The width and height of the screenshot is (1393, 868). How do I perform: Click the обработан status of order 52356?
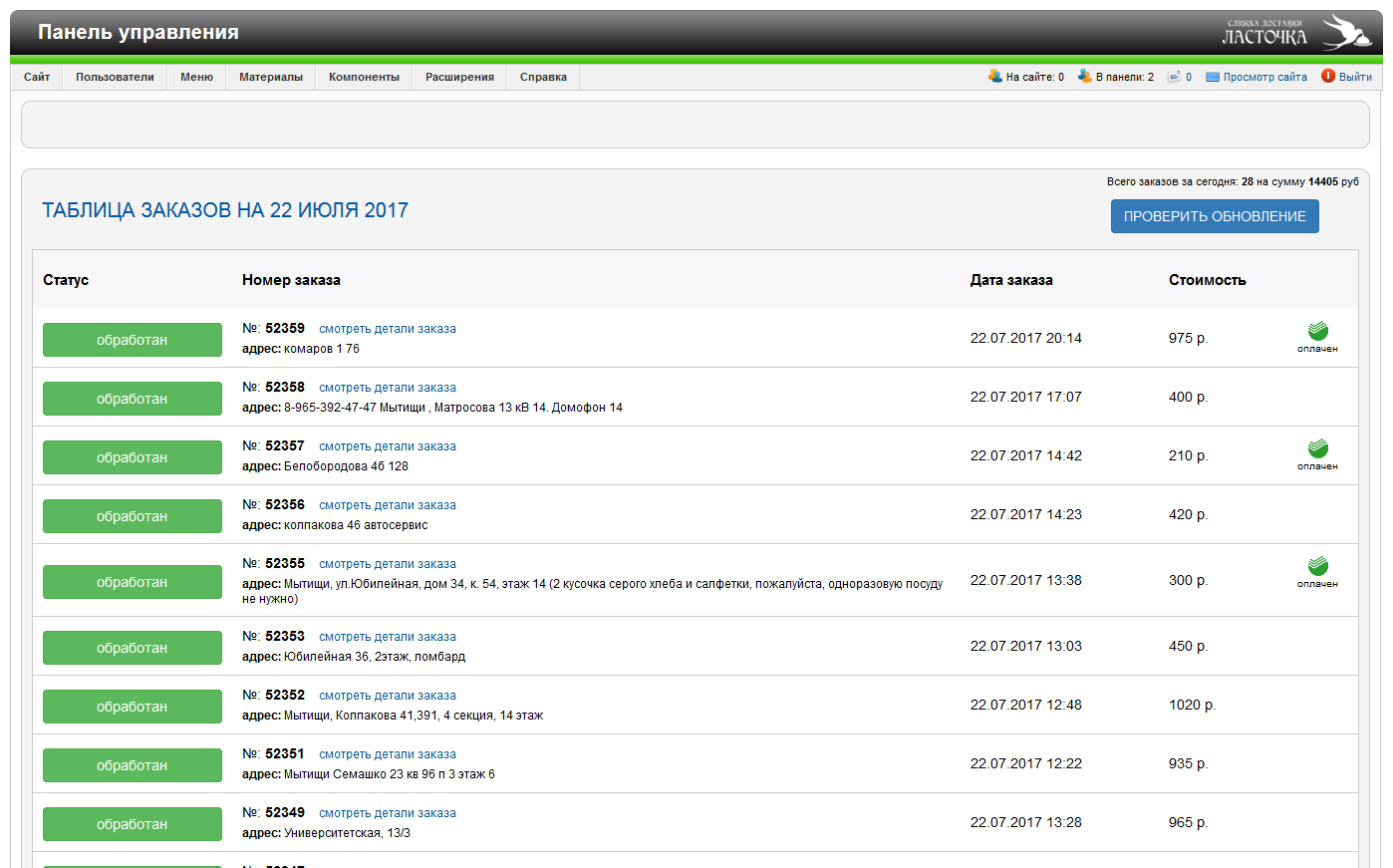coord(132,516)
